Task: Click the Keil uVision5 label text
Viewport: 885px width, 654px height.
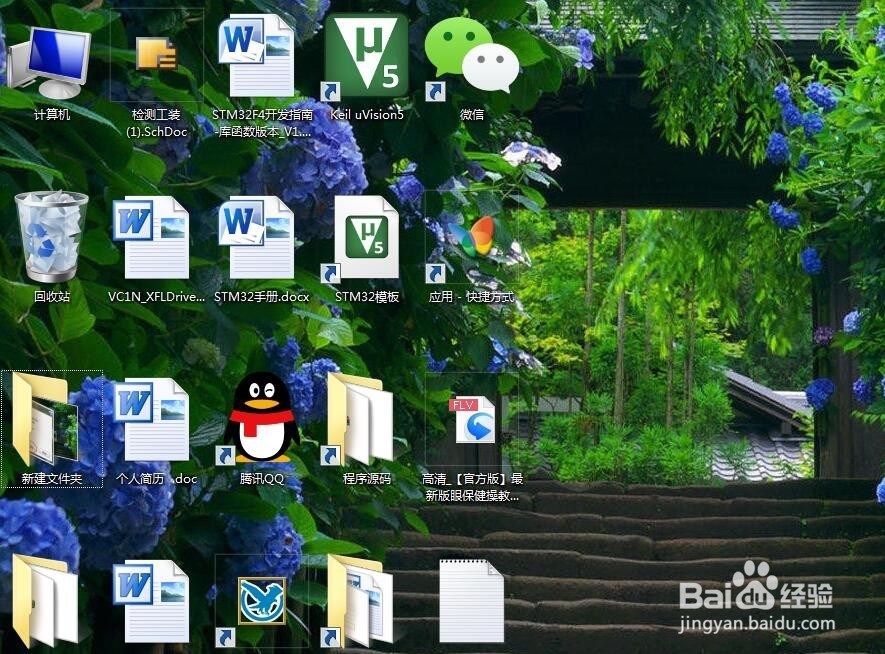Action: coord(366,115)
